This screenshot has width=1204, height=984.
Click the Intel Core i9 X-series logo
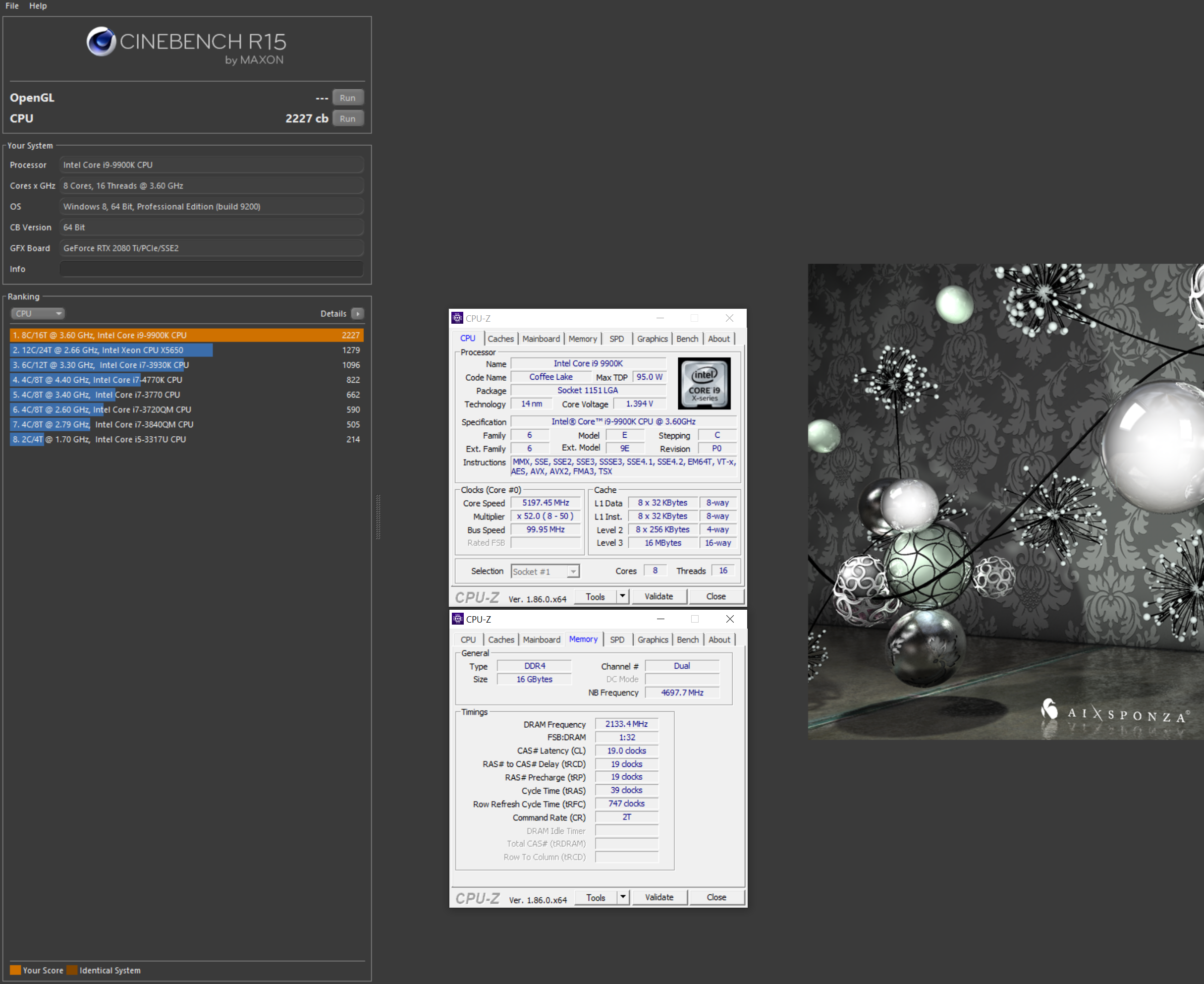pyautogui.click(x=704, y=383)
